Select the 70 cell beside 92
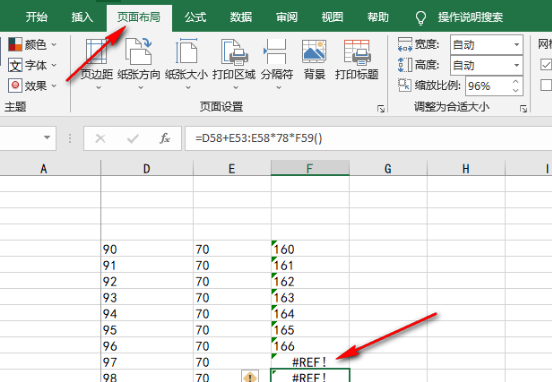The height and width of the screenshot is (382, 552). [x=232, y=281]
